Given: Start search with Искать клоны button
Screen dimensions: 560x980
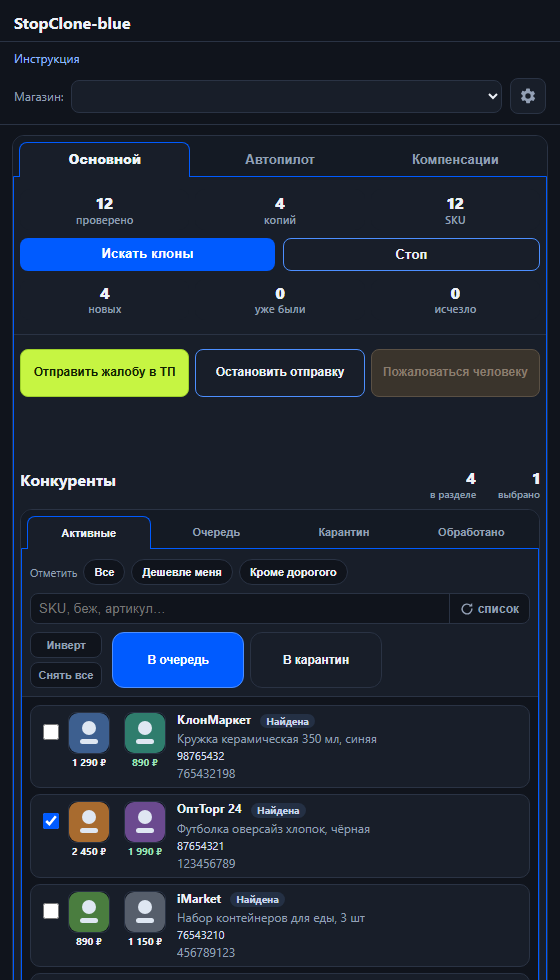Looking at the screenshot, I should tap(148, 254).
